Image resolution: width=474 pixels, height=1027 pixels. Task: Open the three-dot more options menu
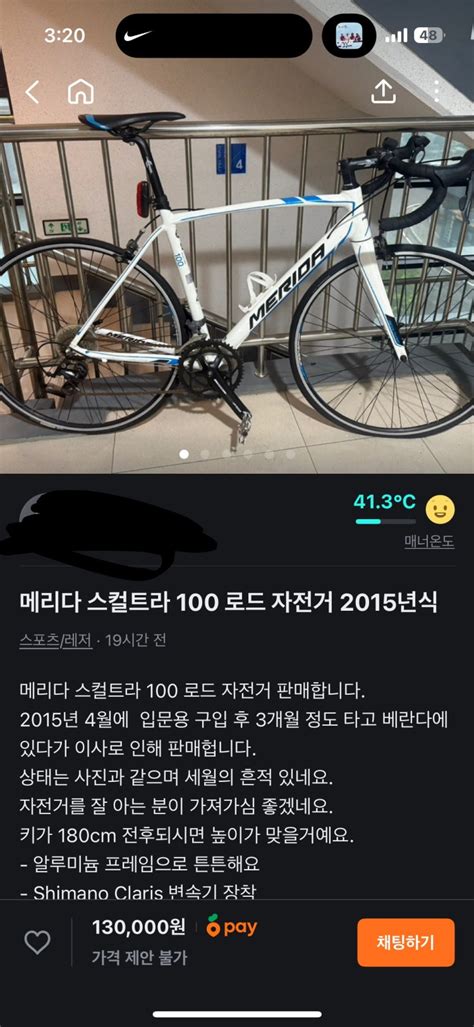pos(437,92)
